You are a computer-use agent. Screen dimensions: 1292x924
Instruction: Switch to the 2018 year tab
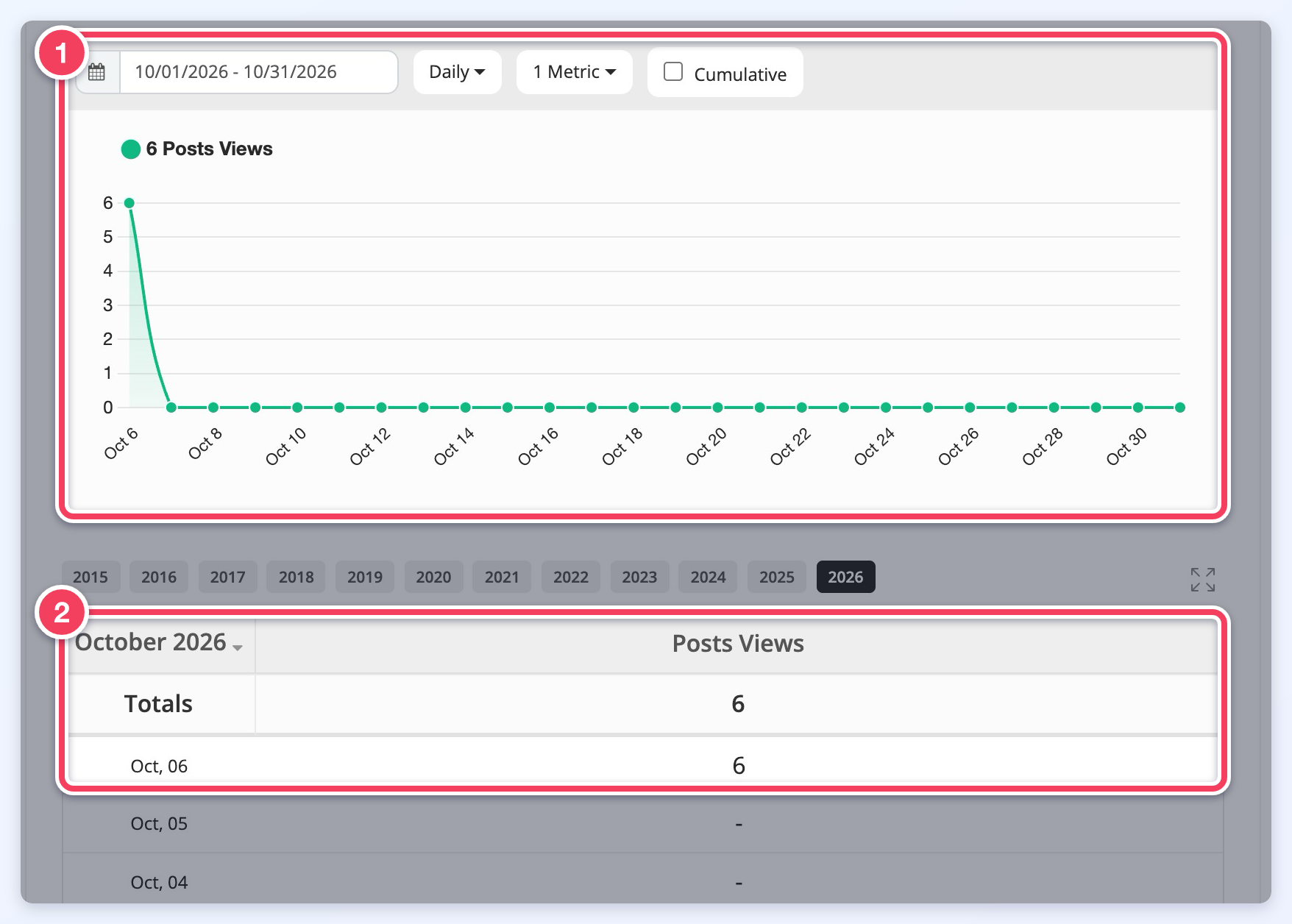tap(297, 577)
